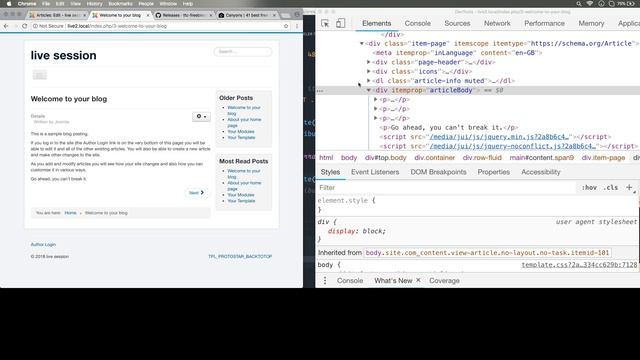
Task: Toggle the :hov element state panel
Action: 589,187
